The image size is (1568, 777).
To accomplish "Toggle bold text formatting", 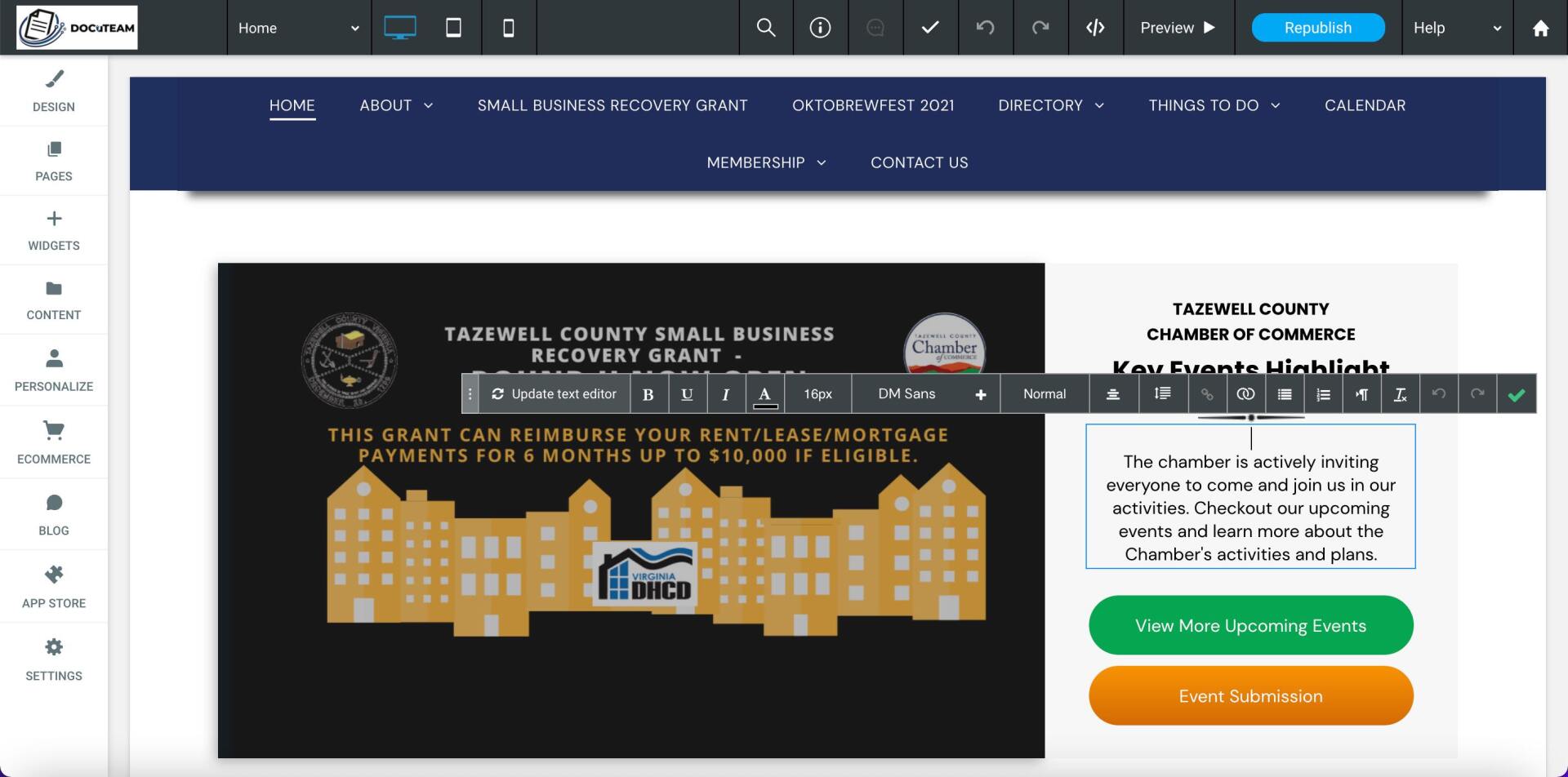I will 648,394.
